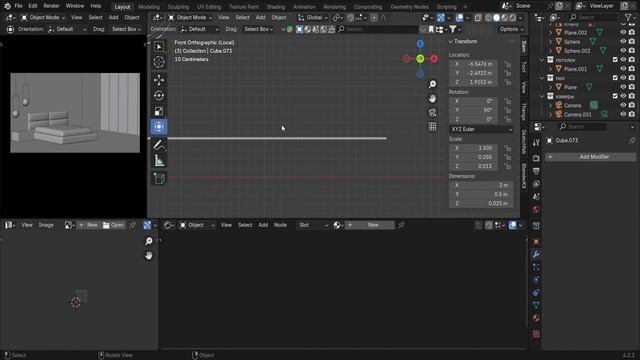640x360 pixels.
Task: Click the Add Modifier button
Action: click(591, 157)
